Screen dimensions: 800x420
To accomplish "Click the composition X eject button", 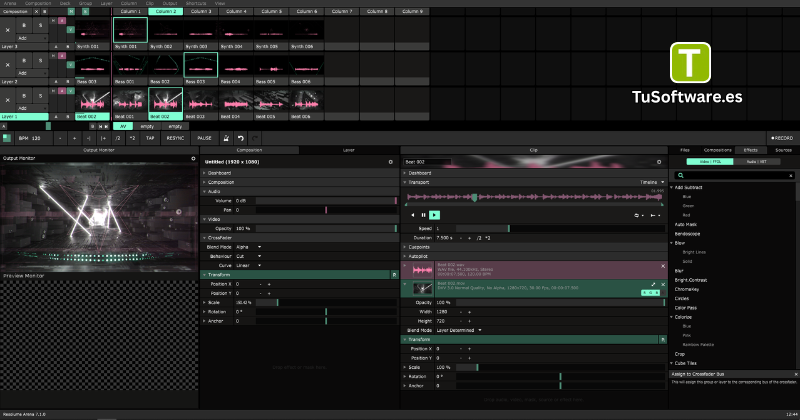I will click(37, 11).
